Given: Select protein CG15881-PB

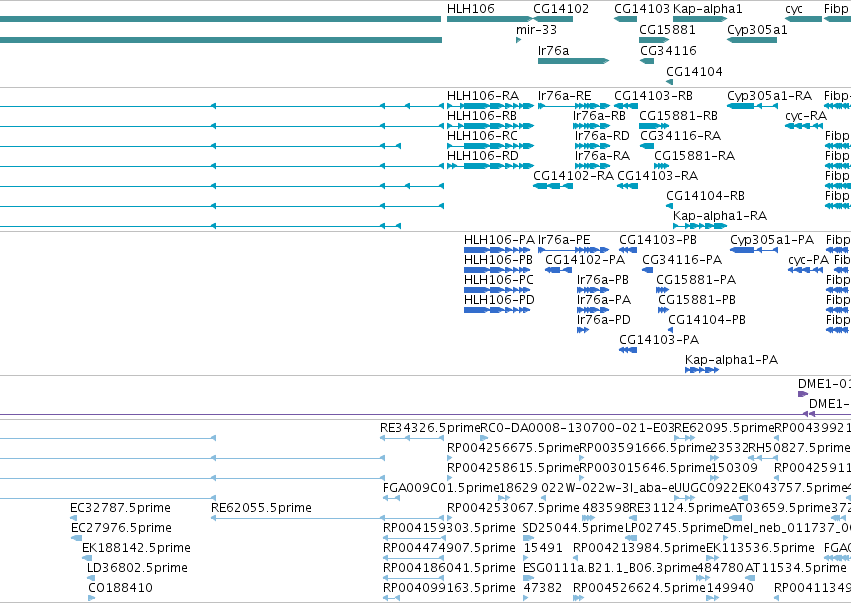Looking at the screenshot, I should [697, 300].
